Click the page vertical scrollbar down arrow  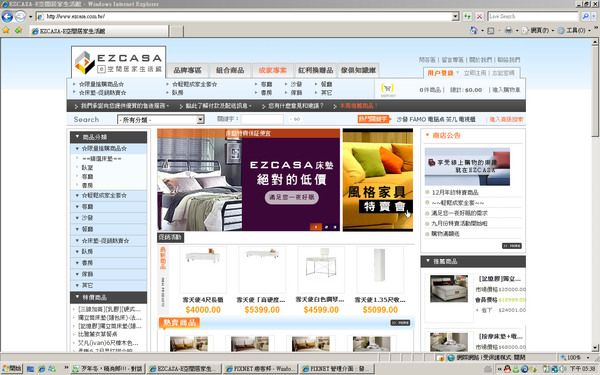[595, 348]
